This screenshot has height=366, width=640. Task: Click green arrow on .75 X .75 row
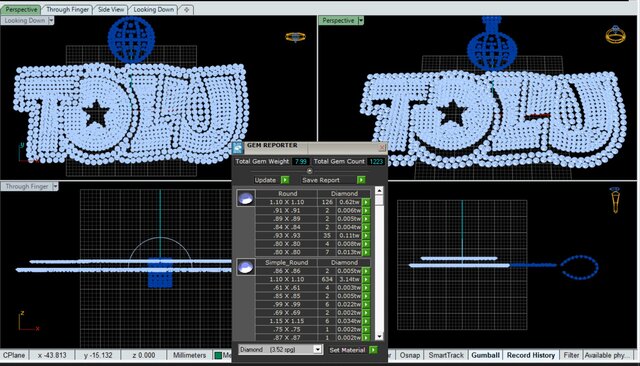coord(366,329)
